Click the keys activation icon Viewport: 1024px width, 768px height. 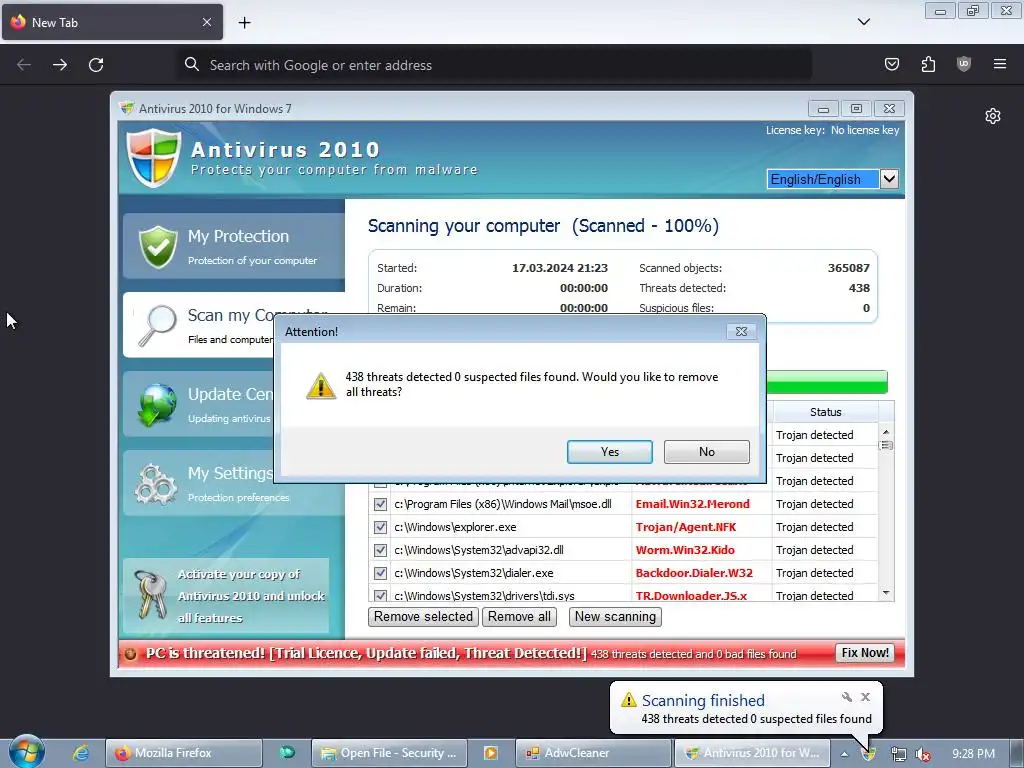point(151,594)
